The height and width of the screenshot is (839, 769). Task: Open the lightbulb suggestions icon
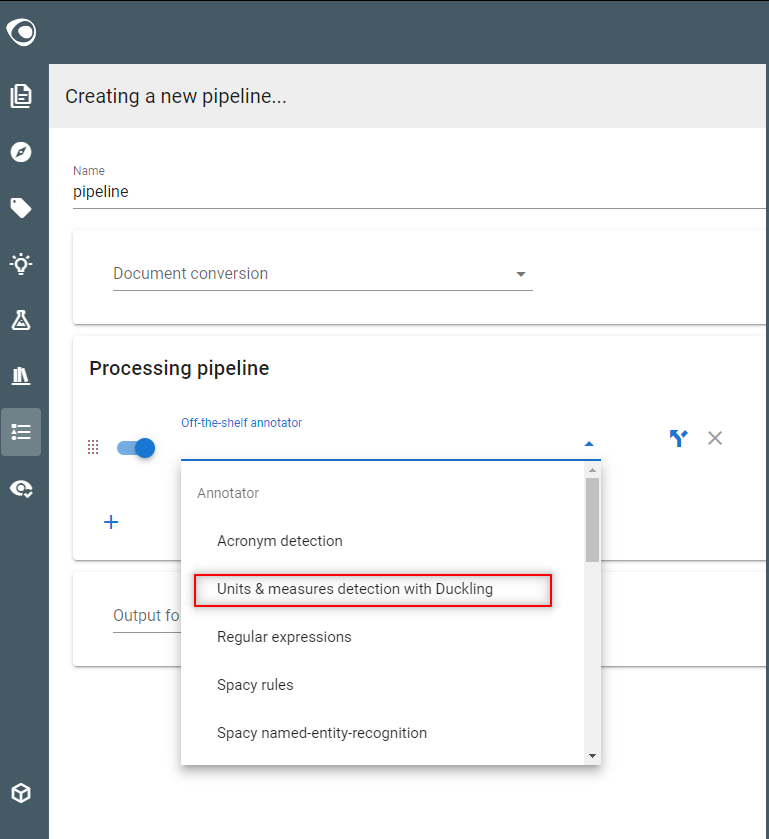(21, 264)
